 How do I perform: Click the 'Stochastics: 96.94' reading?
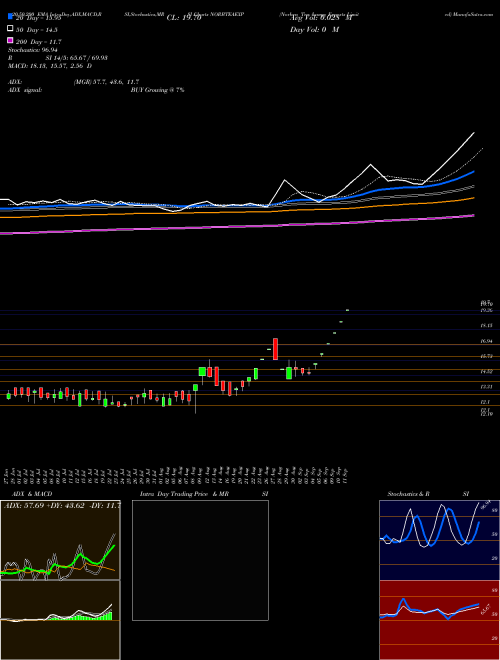(33, 50)
